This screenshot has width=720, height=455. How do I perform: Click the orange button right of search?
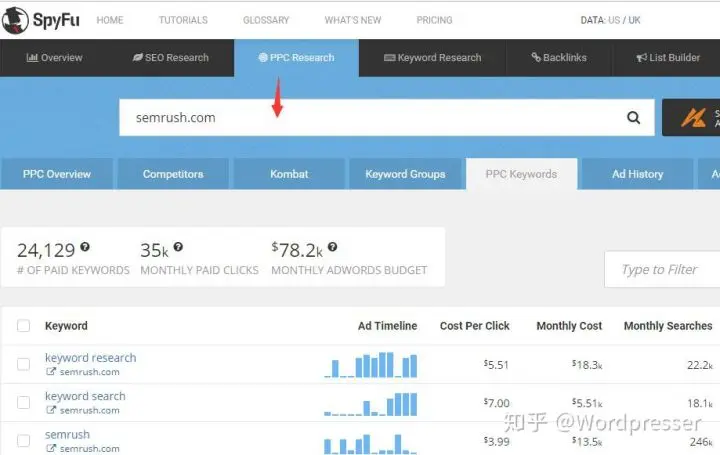click(x=692, y=118)
